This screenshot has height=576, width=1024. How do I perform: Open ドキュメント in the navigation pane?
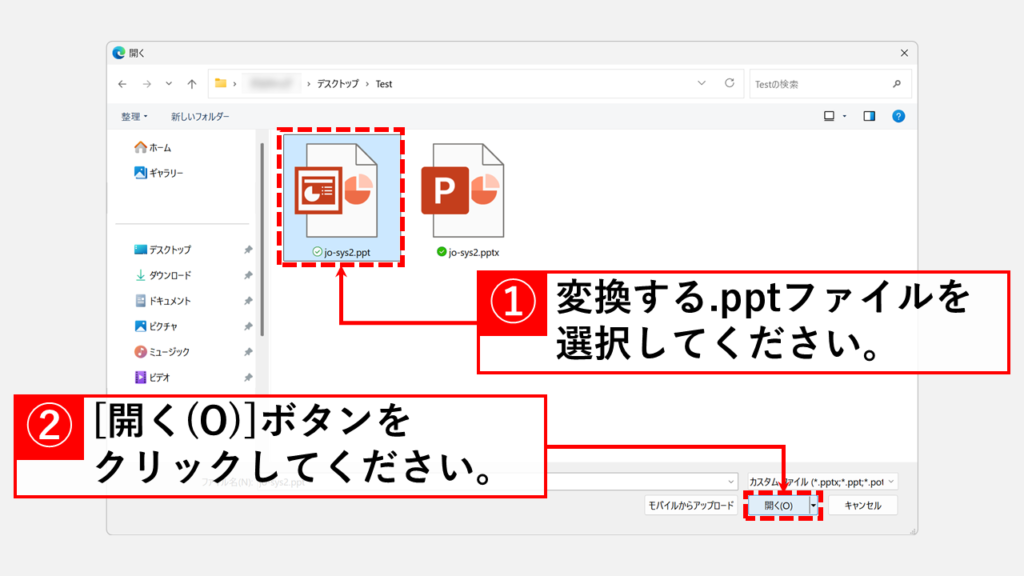pos(163,300)
